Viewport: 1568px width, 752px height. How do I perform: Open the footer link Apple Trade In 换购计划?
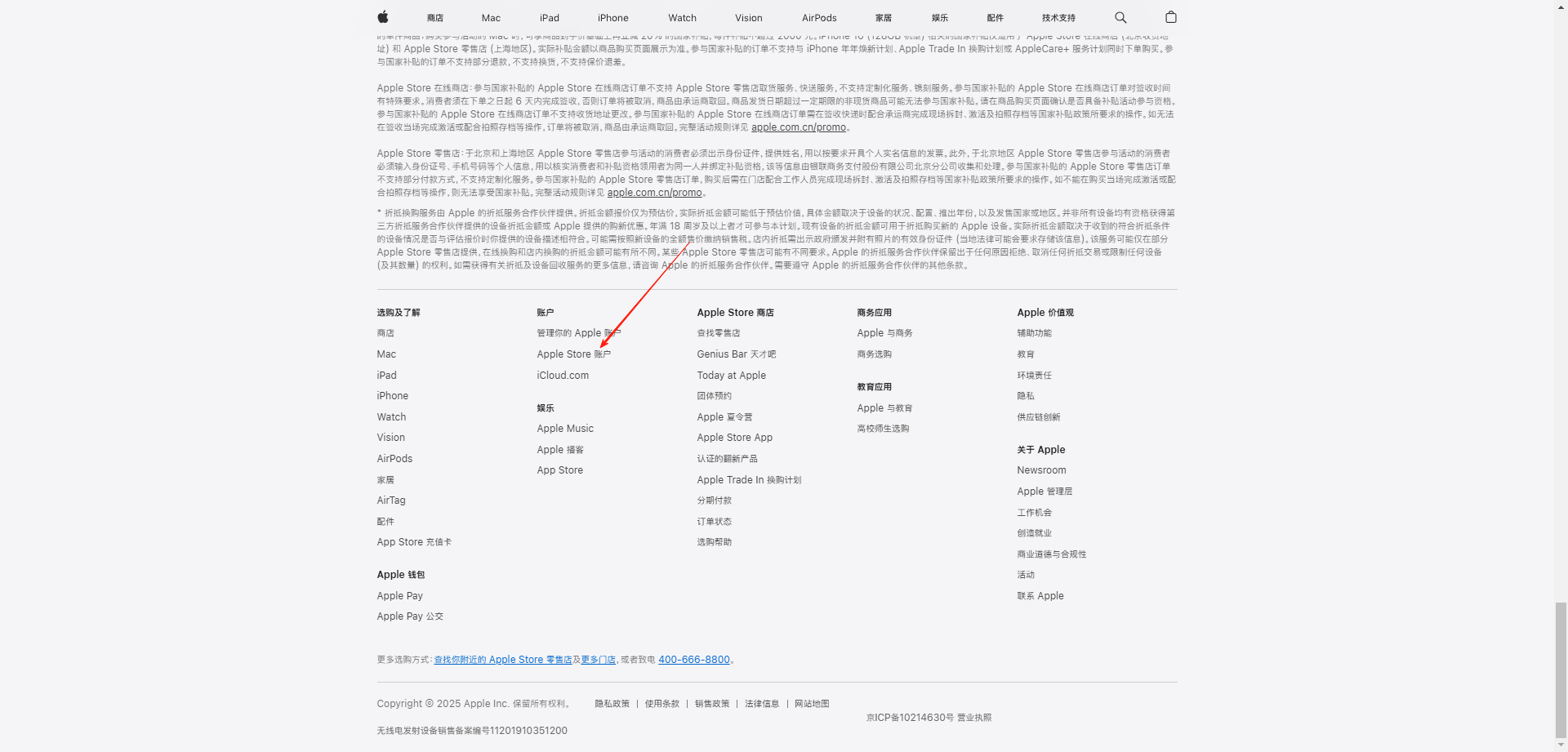tap(749, 480)
